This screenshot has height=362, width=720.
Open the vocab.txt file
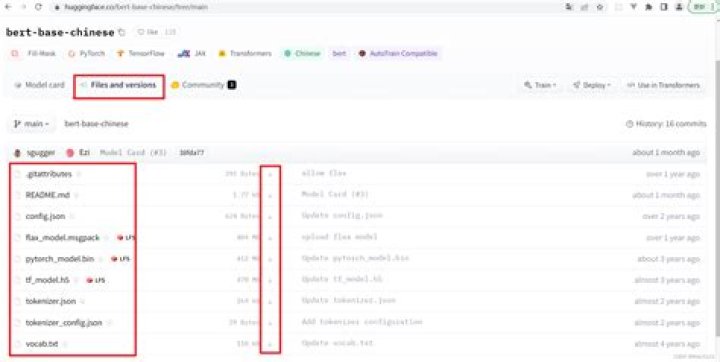[42, 344]
